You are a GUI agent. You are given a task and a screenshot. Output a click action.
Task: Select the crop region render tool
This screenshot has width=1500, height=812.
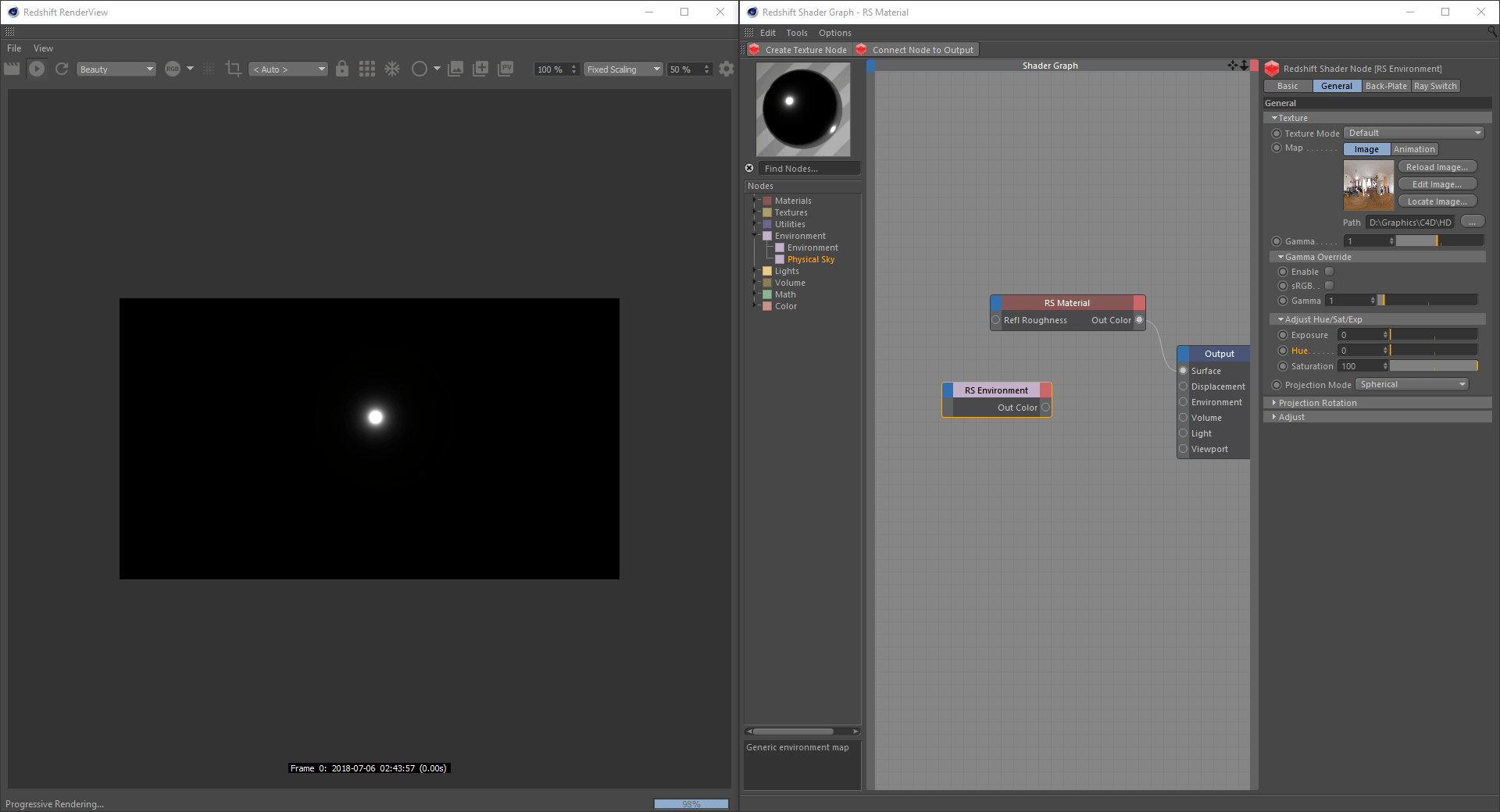233,69
